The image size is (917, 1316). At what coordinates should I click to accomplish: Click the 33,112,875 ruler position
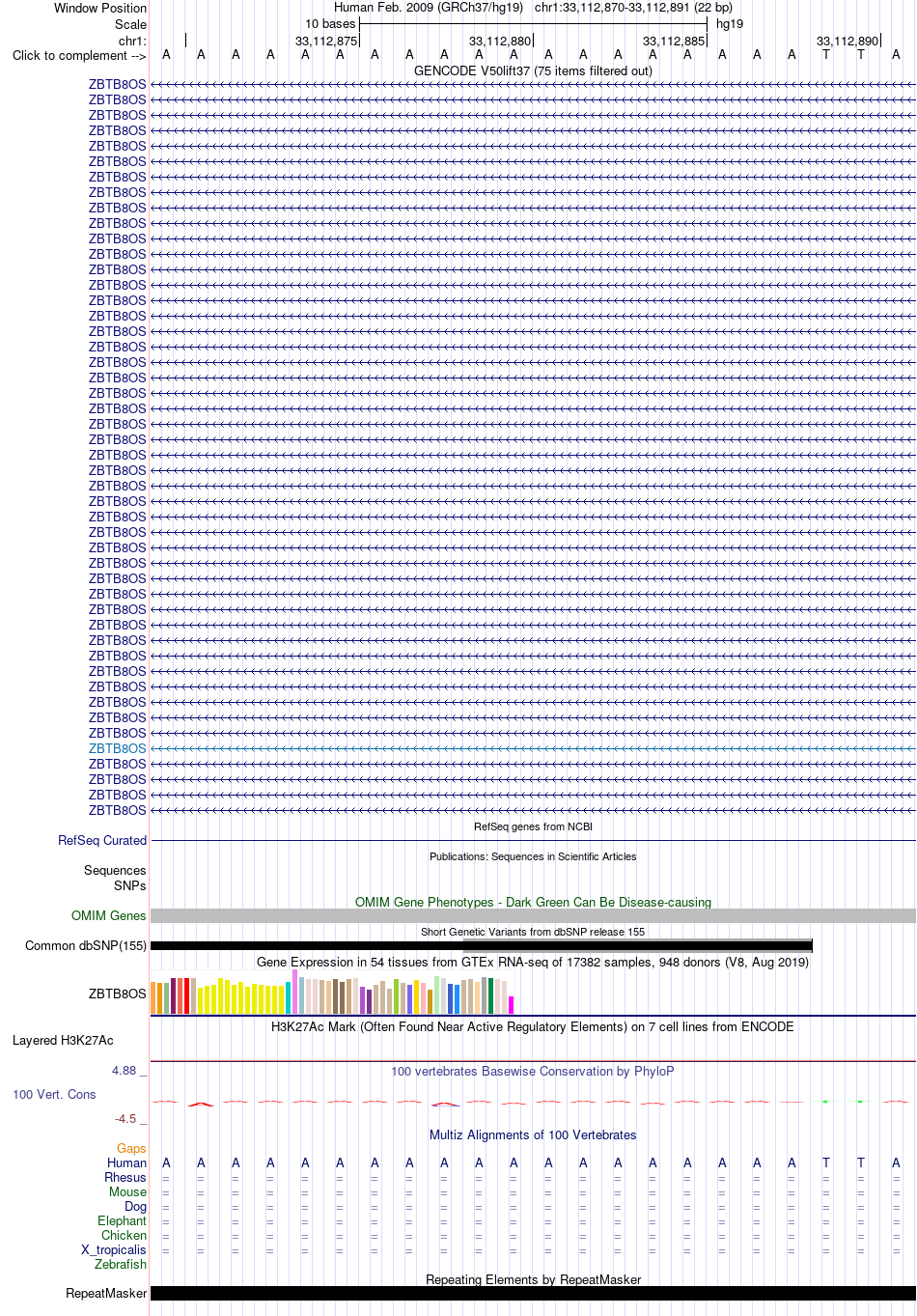point(326,41)
